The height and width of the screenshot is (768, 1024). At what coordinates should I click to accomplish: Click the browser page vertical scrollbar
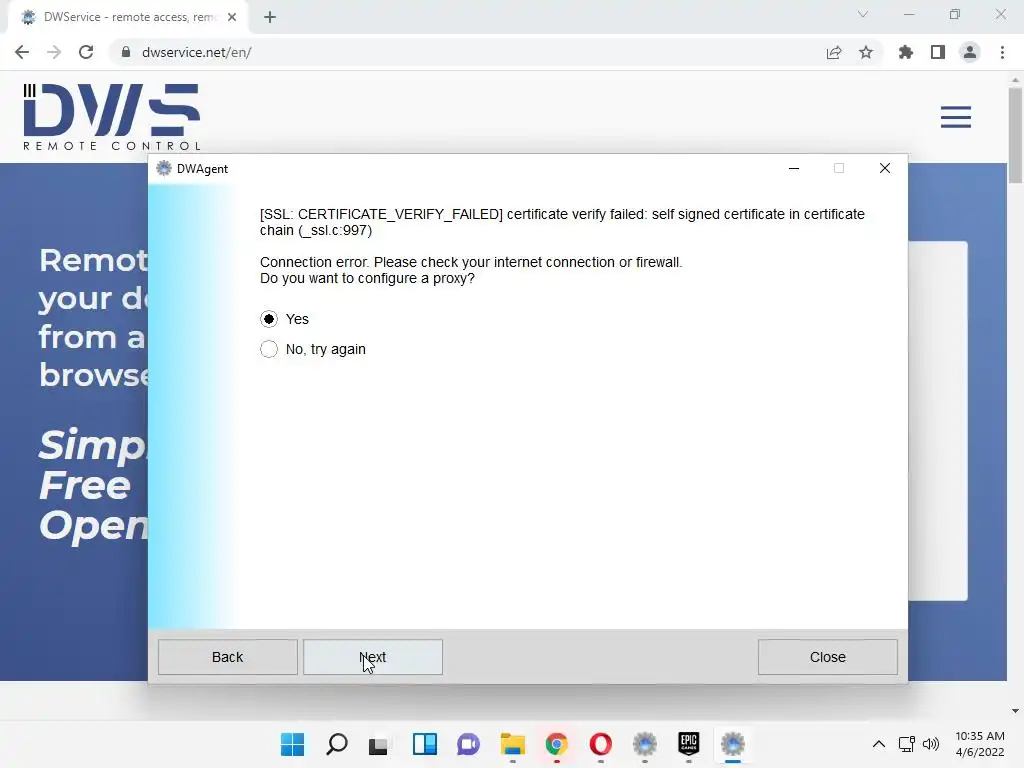(x=1015, y=135)
